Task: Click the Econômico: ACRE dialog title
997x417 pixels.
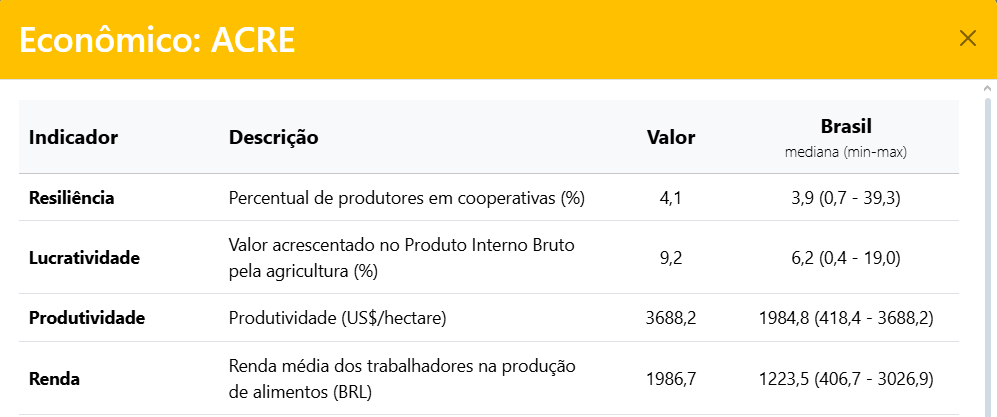Action: click(x=157, y=40)
